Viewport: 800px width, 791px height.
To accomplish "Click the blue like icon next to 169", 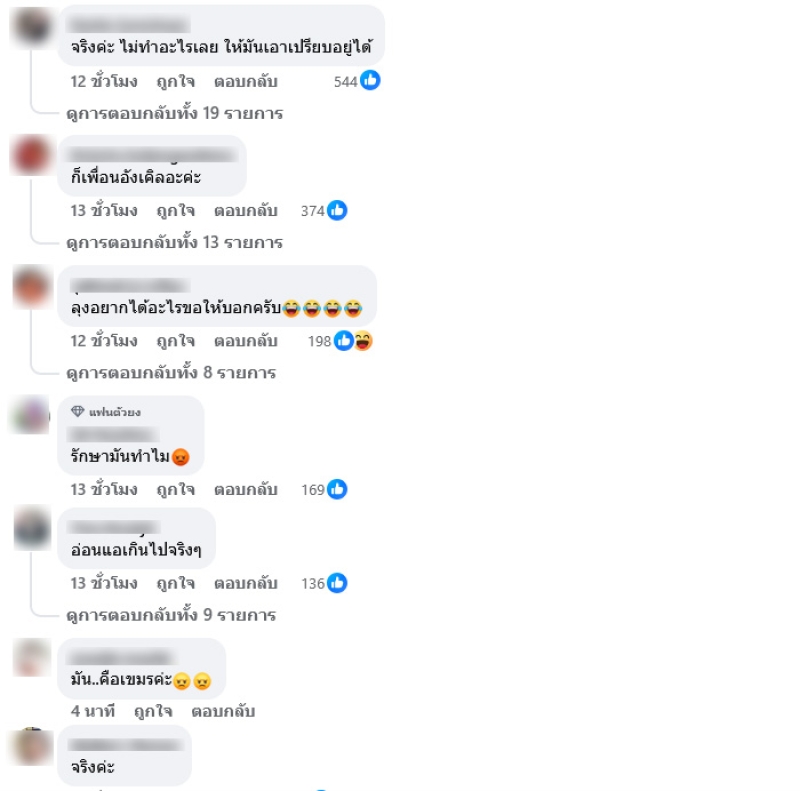I will 337,489.
